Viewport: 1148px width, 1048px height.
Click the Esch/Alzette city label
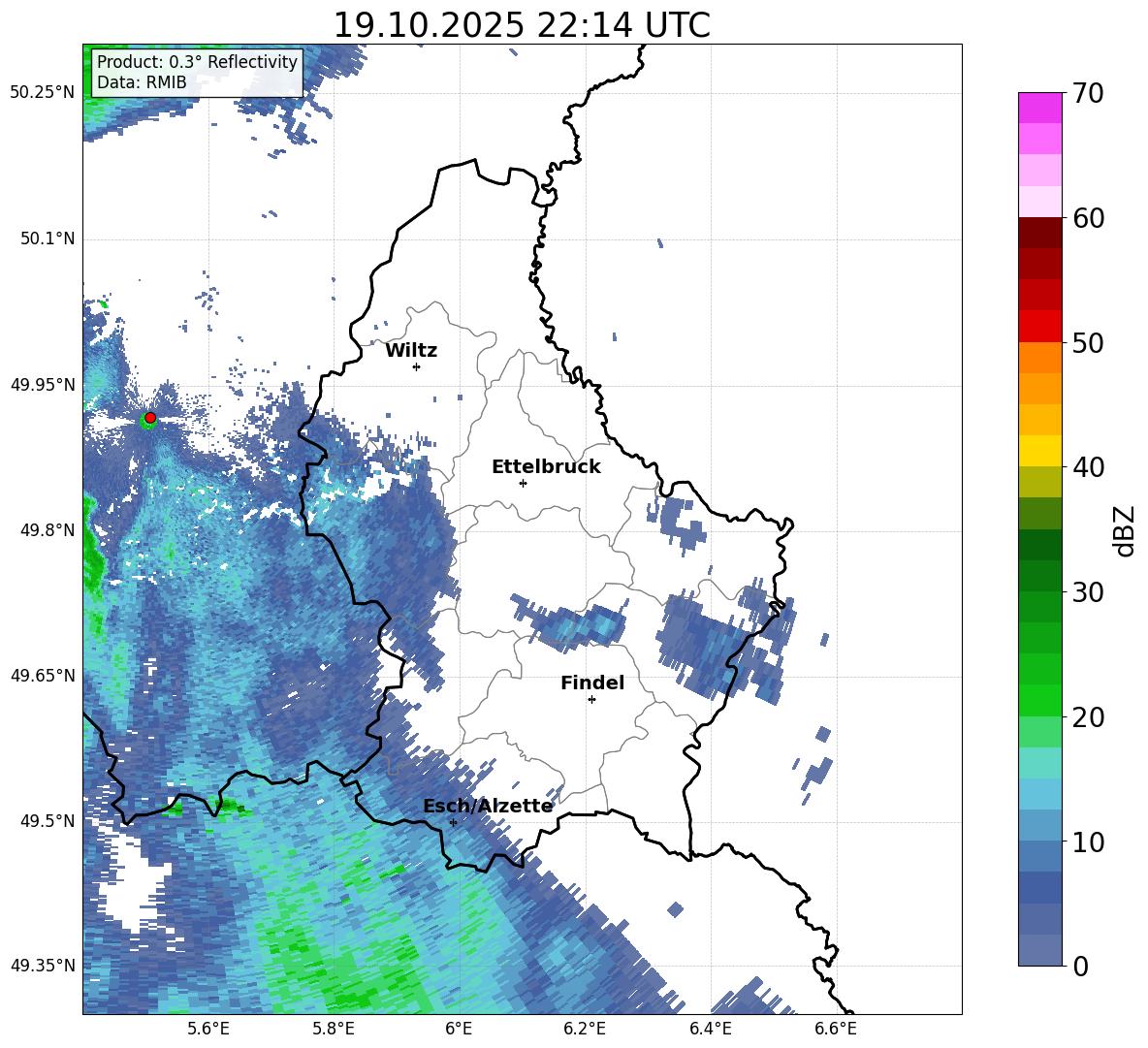[x=488, y=807]
